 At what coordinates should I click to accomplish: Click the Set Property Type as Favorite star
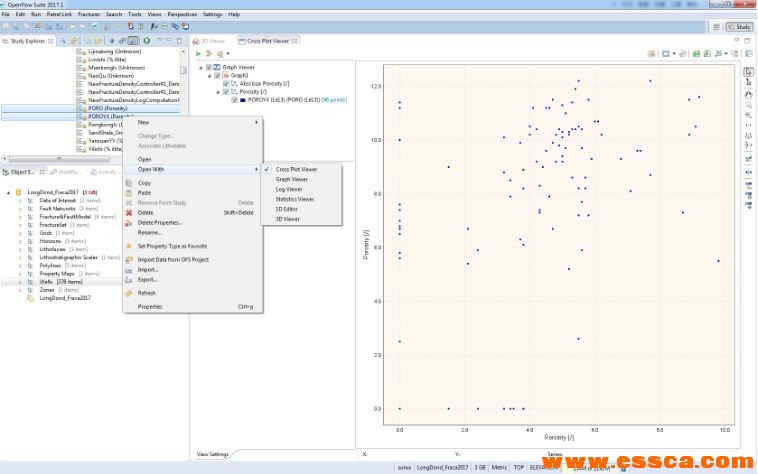pos(128,245)
